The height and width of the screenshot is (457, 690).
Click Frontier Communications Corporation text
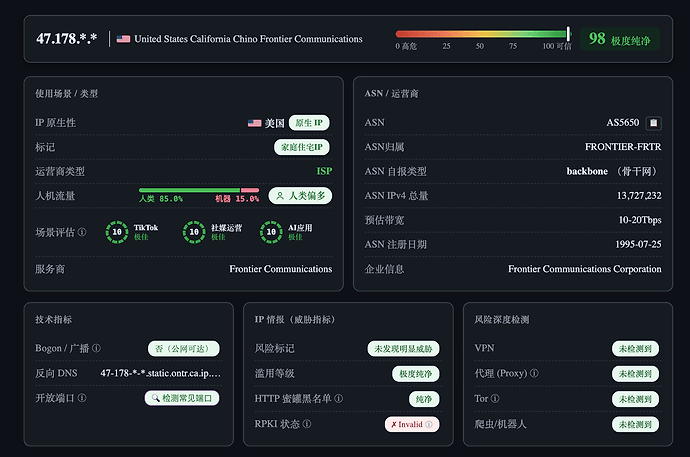pos(584,269)
